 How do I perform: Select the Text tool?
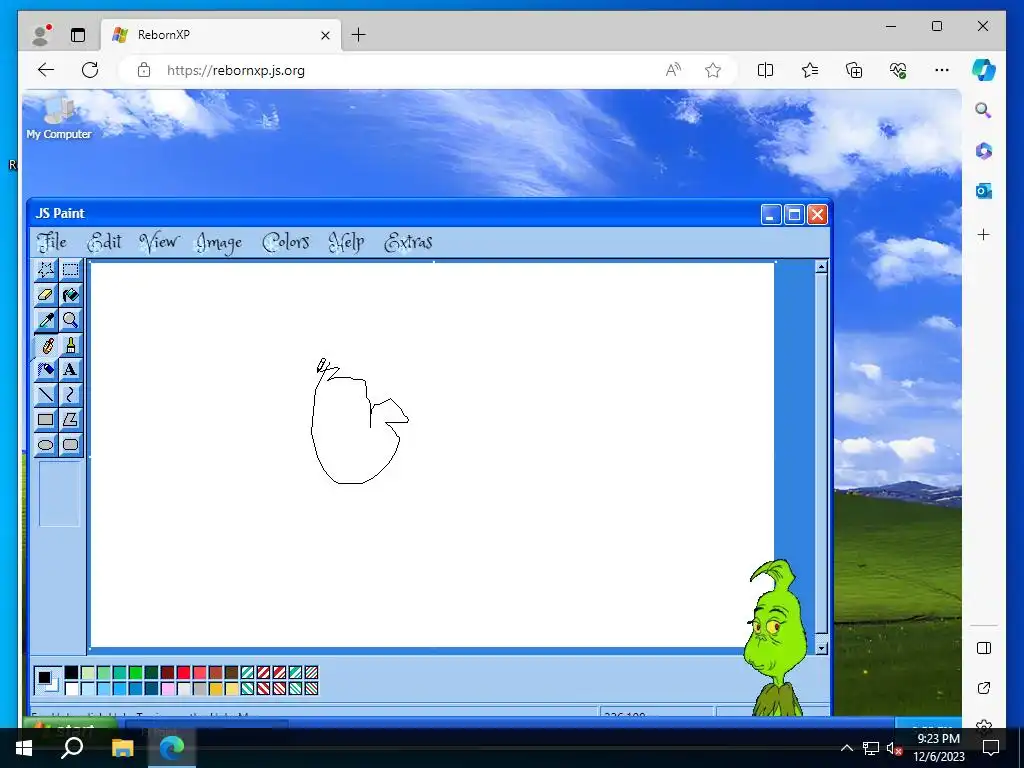click(x=71, y=370)
